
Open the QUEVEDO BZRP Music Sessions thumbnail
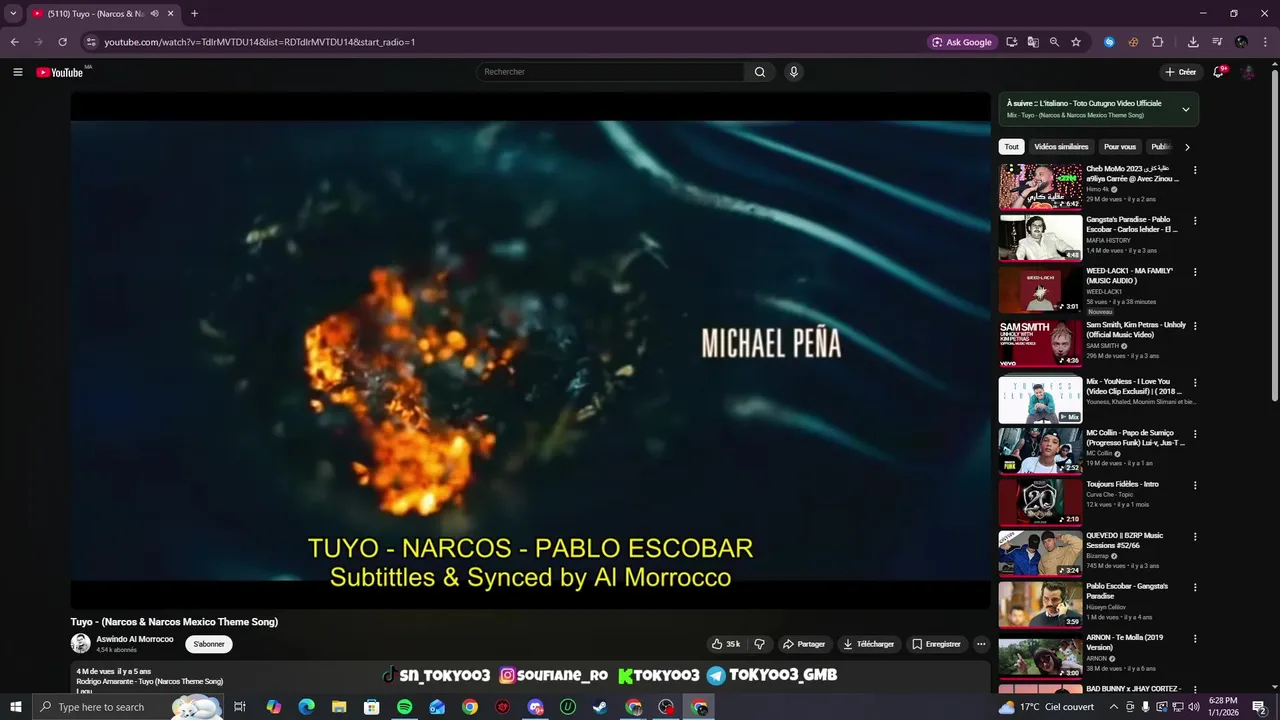(x=1040, y=553)
